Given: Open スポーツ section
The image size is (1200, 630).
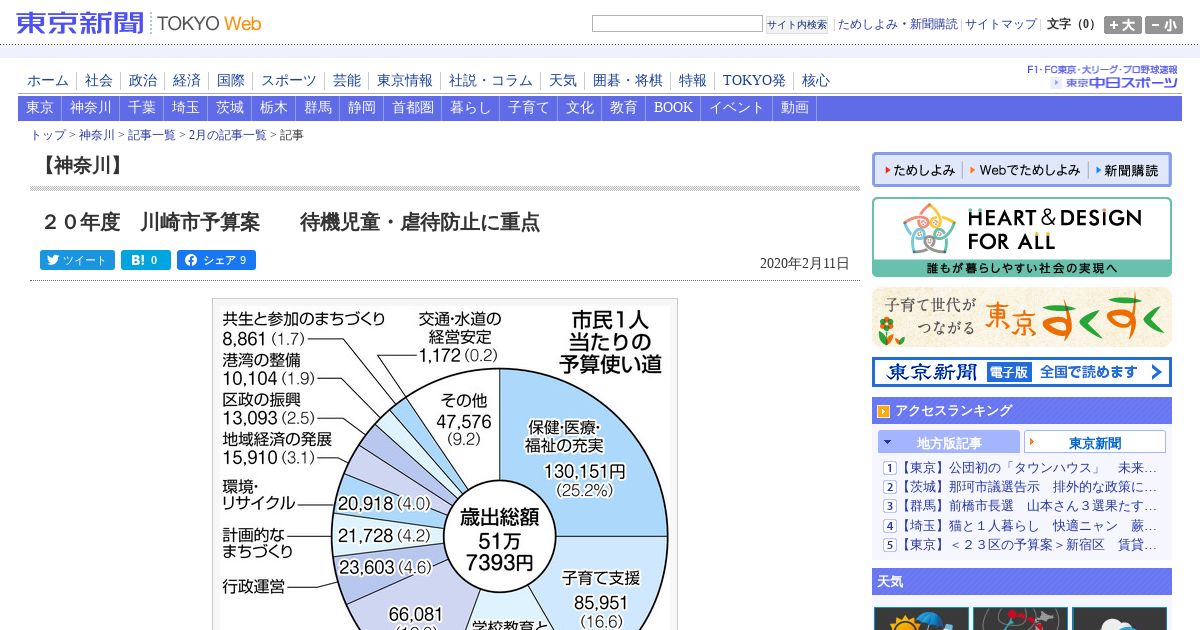Looking at the screenshot, I should click(289, 80).
